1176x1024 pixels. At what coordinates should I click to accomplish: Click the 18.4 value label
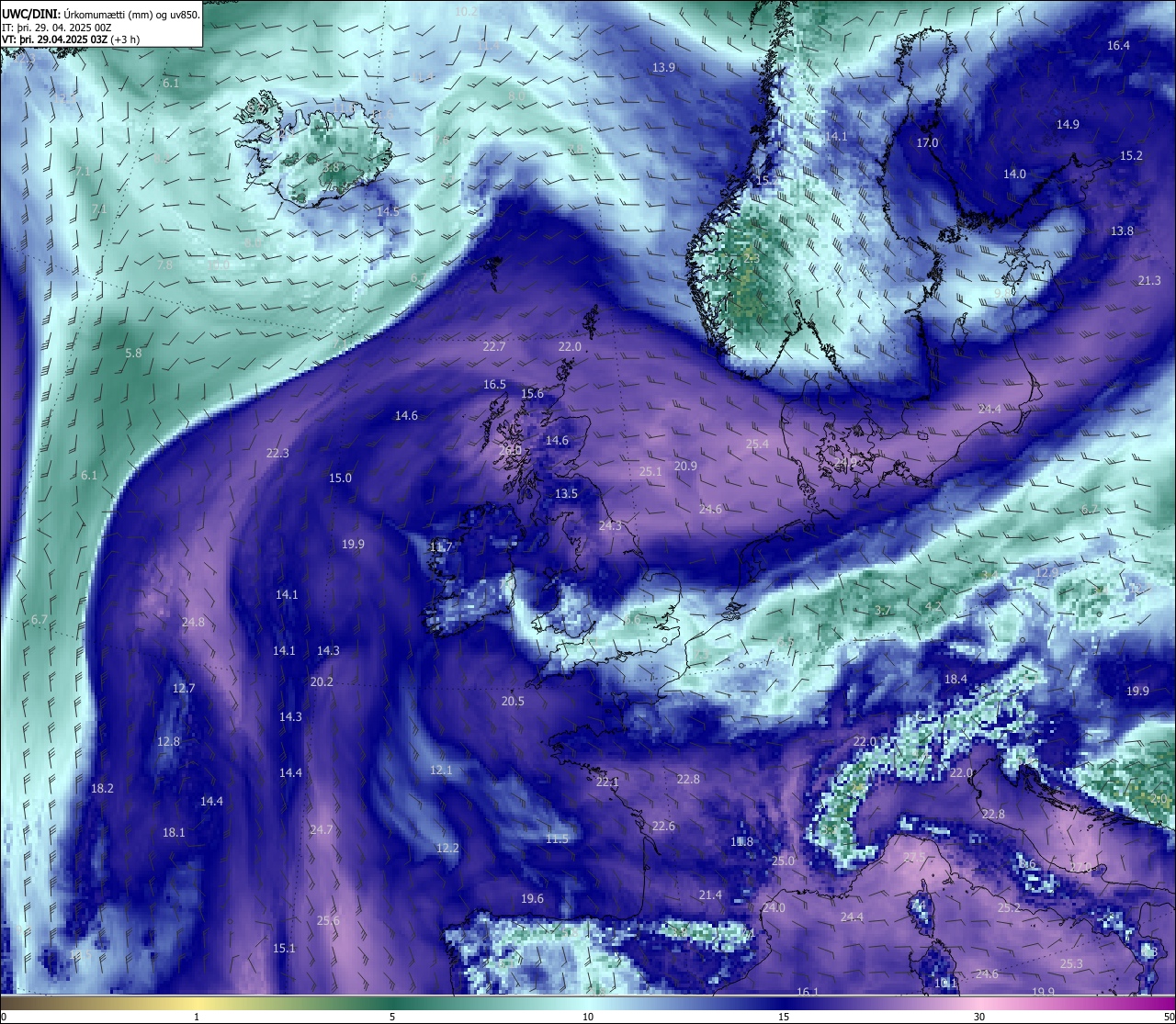[x=955, y=679]
